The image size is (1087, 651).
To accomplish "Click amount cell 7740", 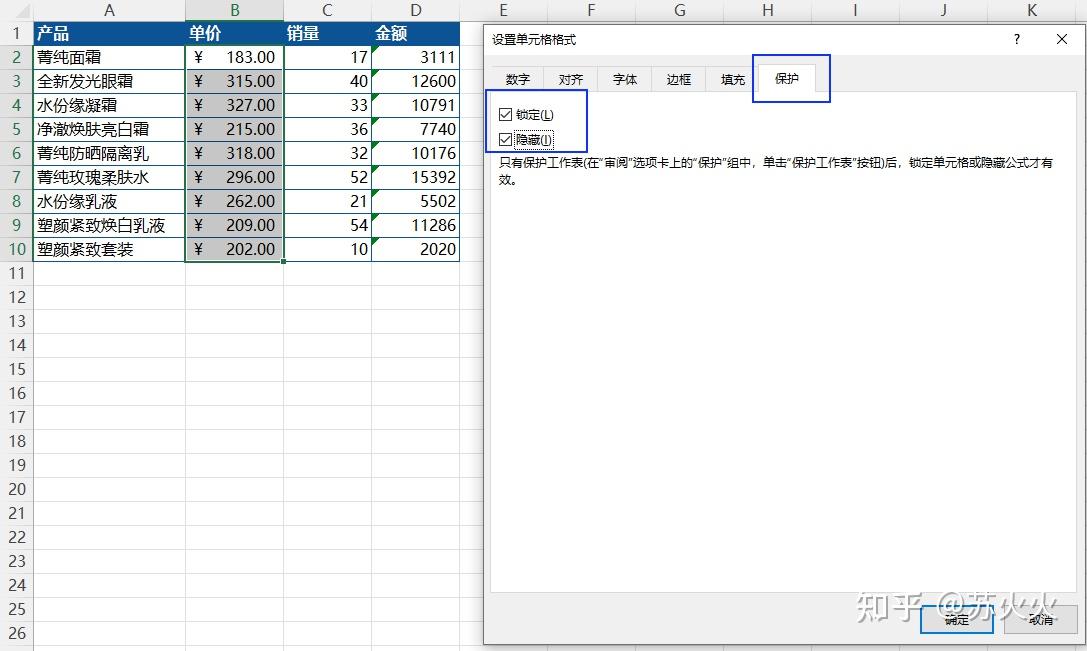I will (x=415, y=129).
